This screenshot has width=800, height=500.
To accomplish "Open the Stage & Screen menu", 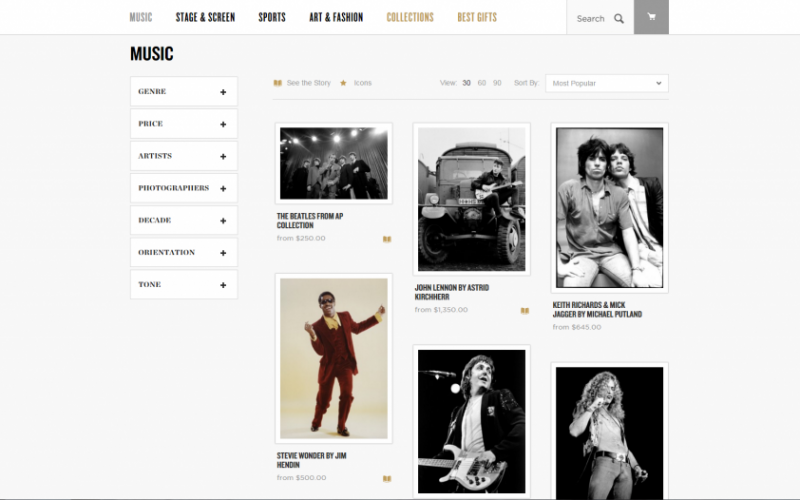I will coord(205,17).
